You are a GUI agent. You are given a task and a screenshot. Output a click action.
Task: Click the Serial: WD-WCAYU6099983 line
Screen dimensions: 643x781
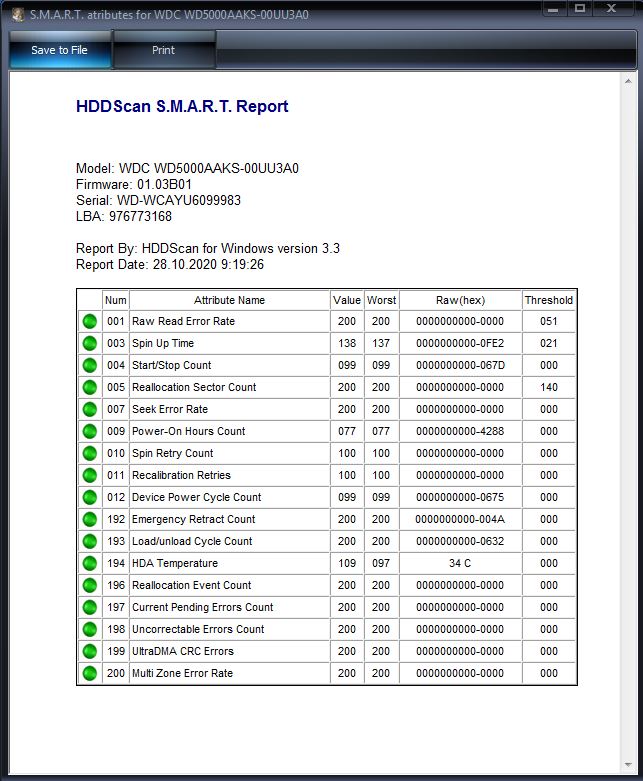tap(158, 200)
